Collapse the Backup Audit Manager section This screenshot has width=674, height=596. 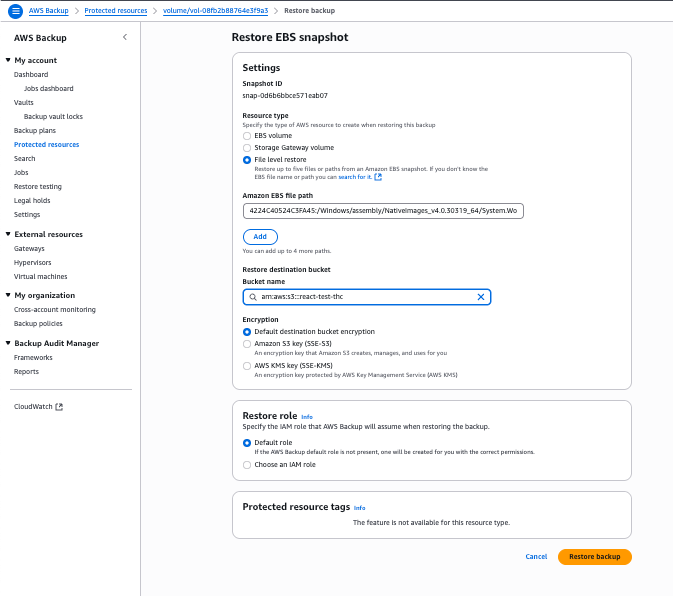pos(8,343)
